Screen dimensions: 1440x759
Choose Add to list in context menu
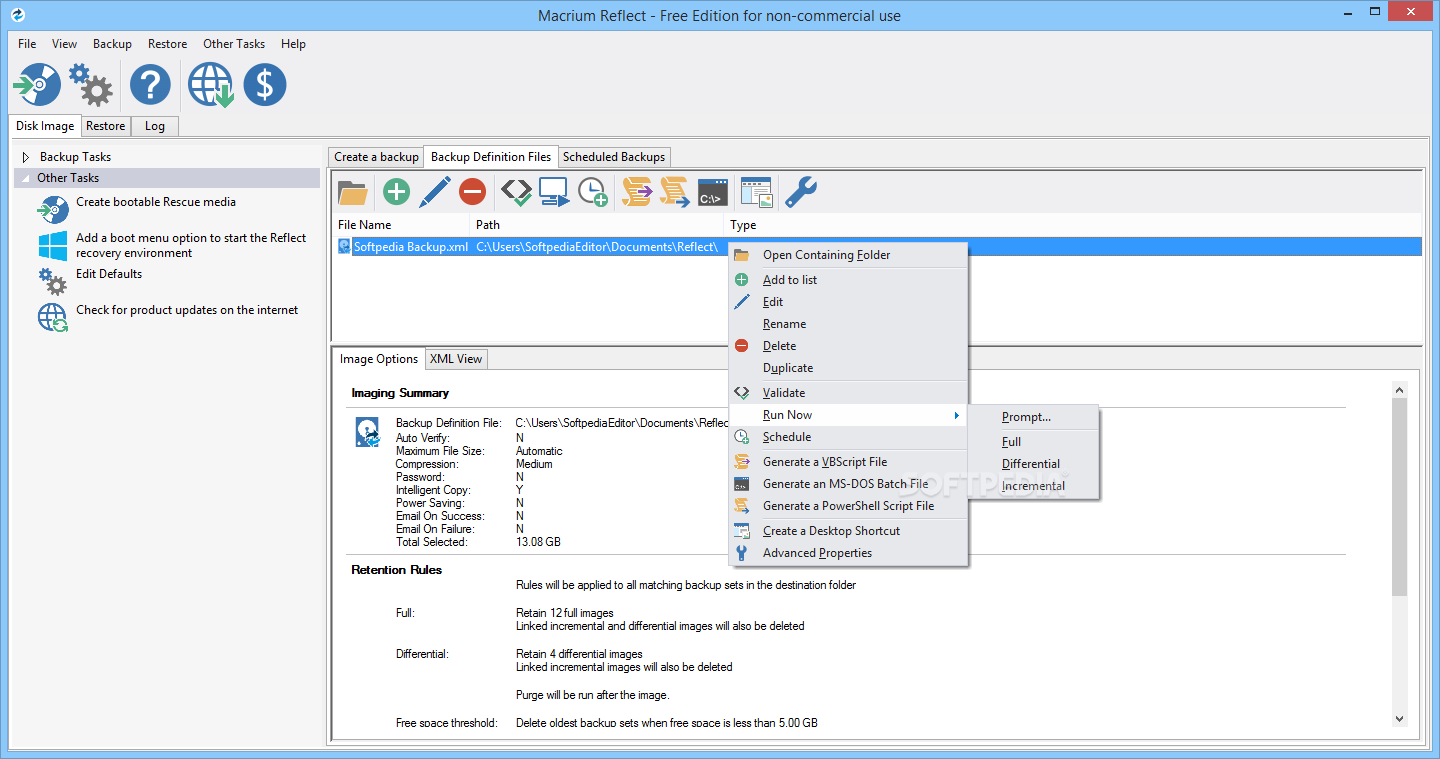click(x=848, y=280)
